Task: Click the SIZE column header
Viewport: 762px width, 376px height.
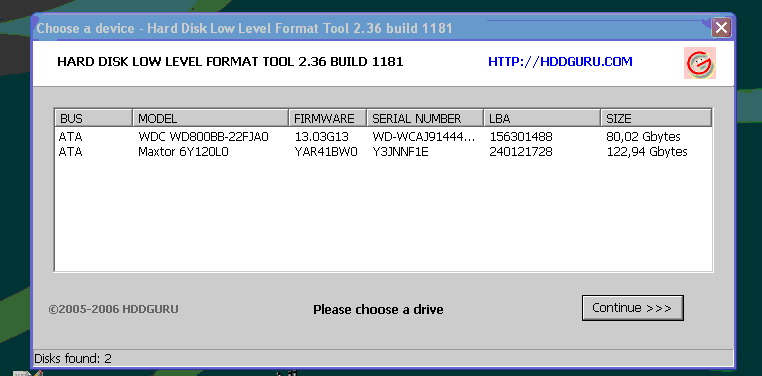Action: point(657,118)
